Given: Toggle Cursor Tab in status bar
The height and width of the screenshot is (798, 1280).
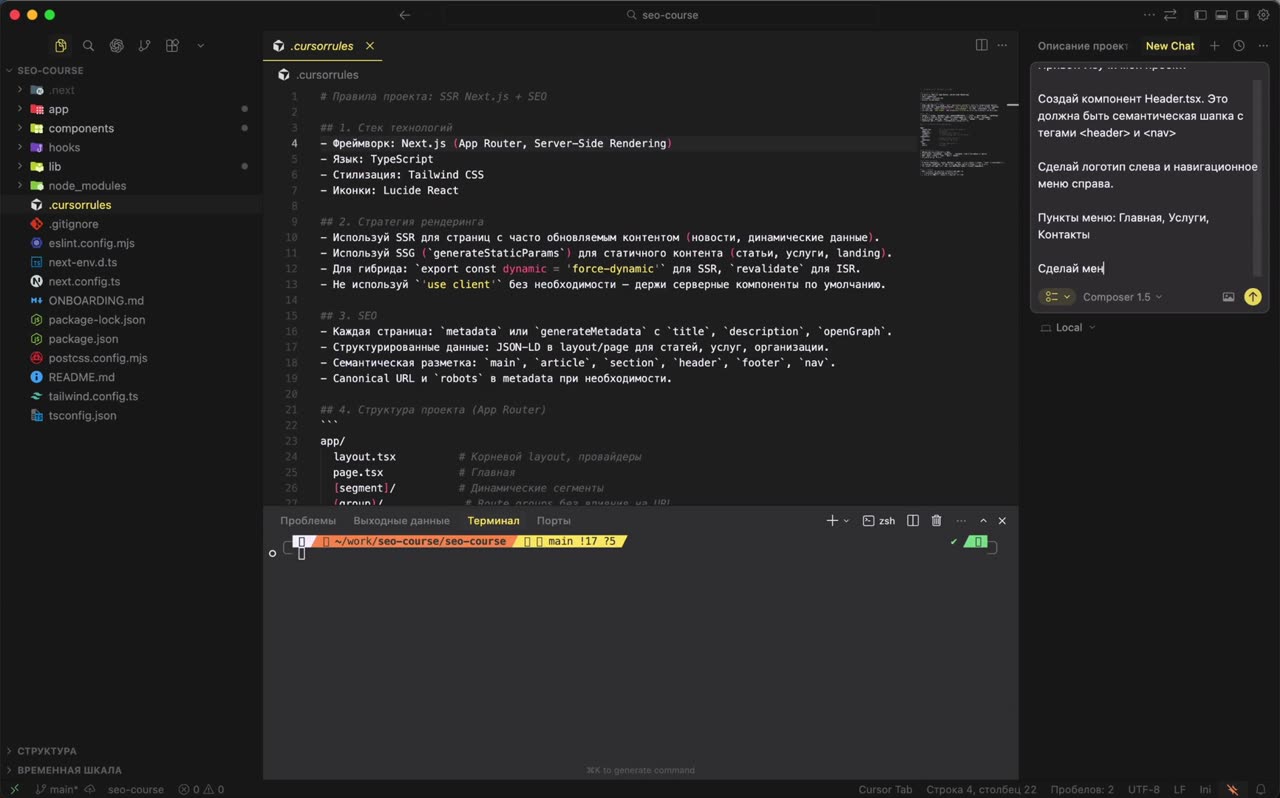Looking at the screenshot, I should point(885,789).
